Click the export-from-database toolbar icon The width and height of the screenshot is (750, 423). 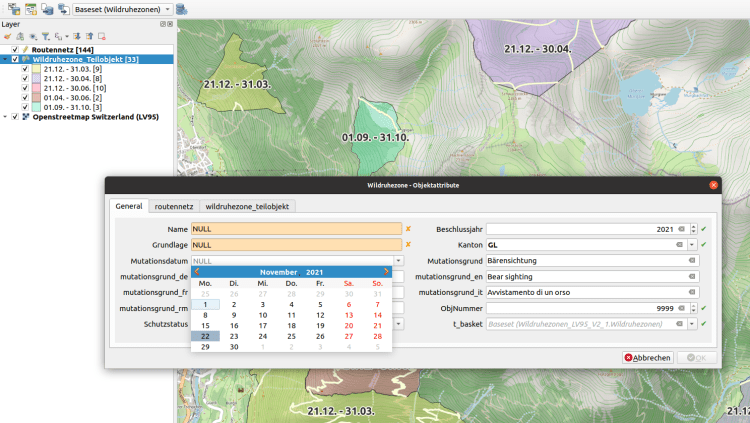pyautogui.click(x=63, y=9)
